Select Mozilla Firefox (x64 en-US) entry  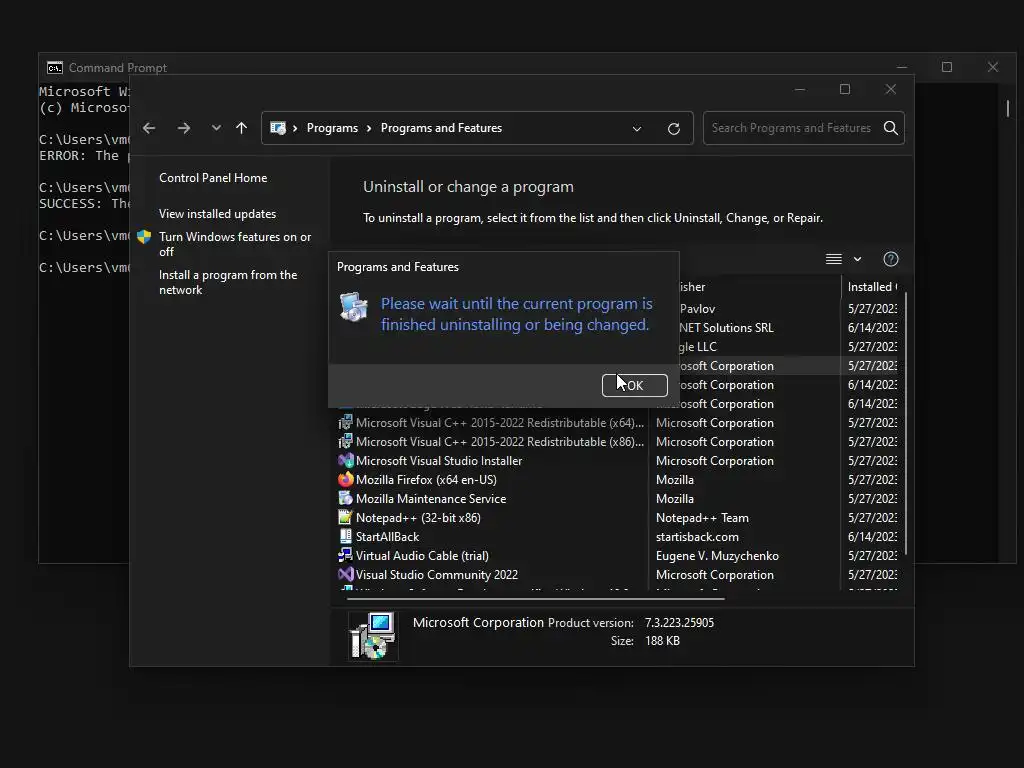pos(426,479)
